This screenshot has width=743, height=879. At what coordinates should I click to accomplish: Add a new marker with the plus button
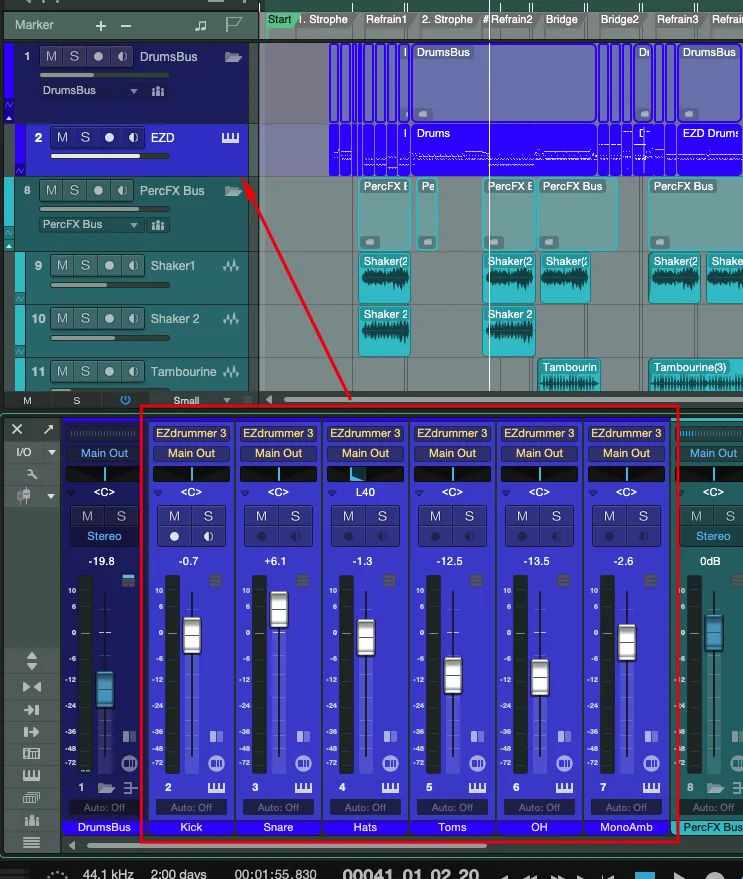click(101, 26)
